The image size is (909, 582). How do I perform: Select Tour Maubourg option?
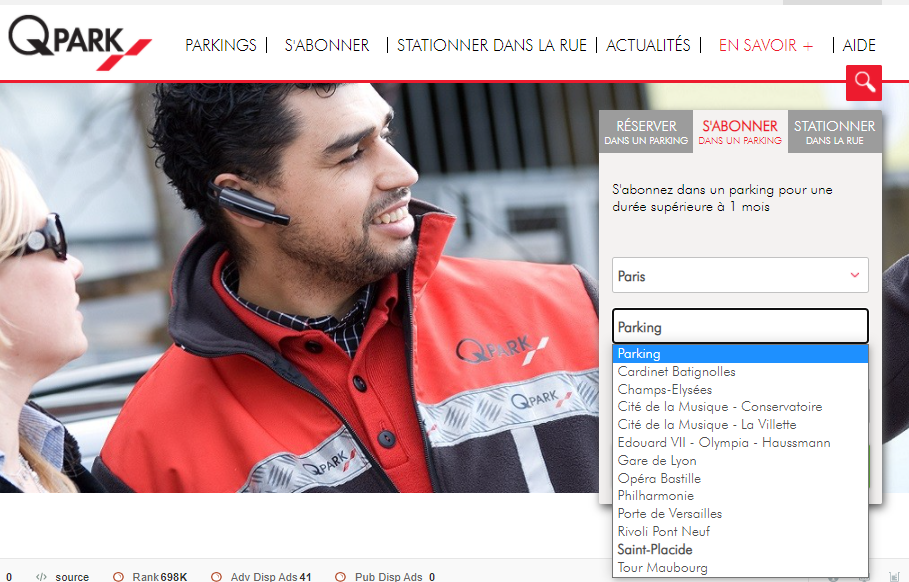(740, 568)
